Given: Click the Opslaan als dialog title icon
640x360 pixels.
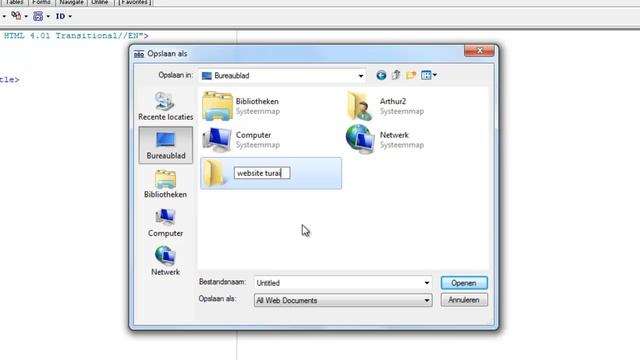Looking at the screenshot, I should [139, 54].
